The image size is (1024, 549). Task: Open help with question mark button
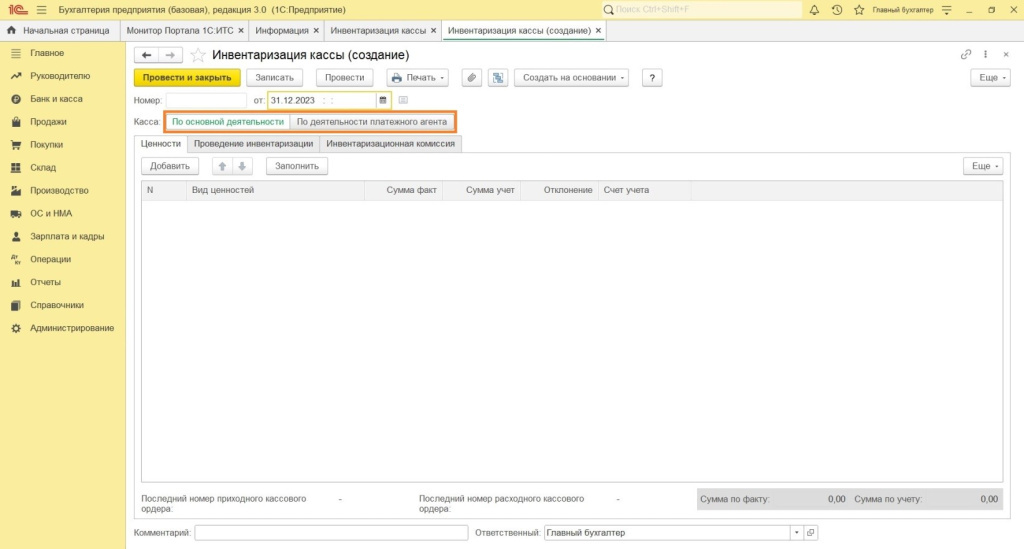coord(652,78)
